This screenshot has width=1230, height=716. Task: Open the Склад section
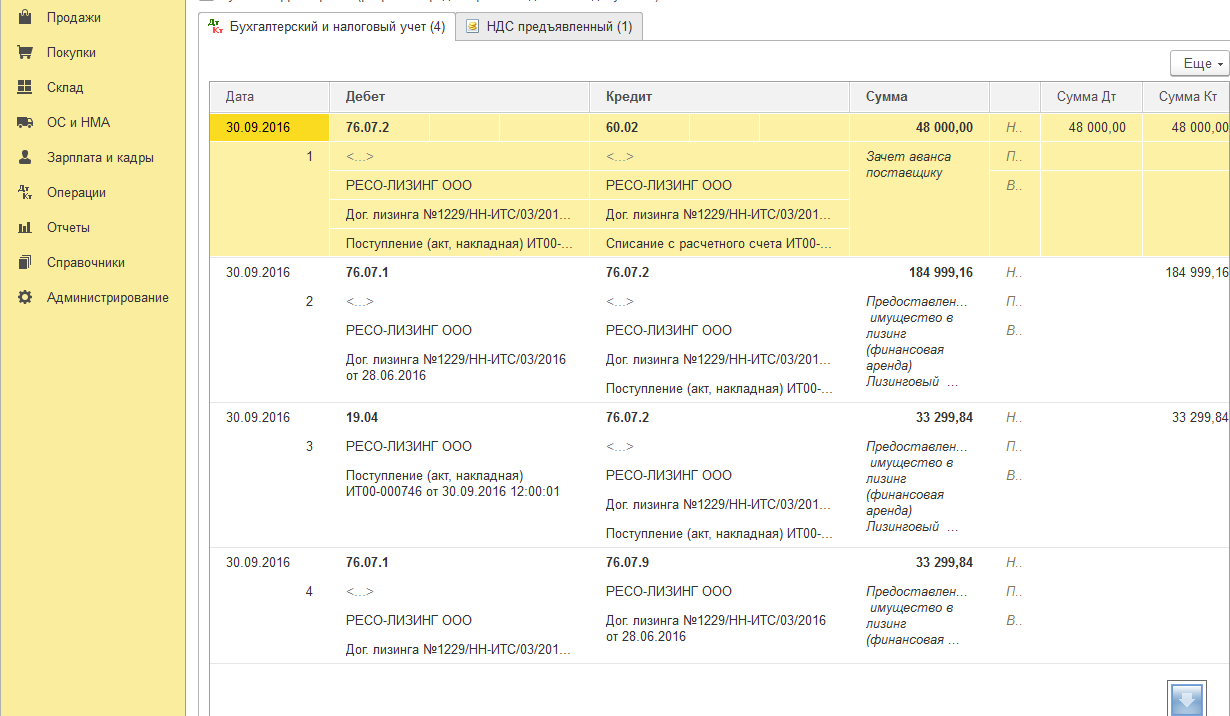click(65, 87)
